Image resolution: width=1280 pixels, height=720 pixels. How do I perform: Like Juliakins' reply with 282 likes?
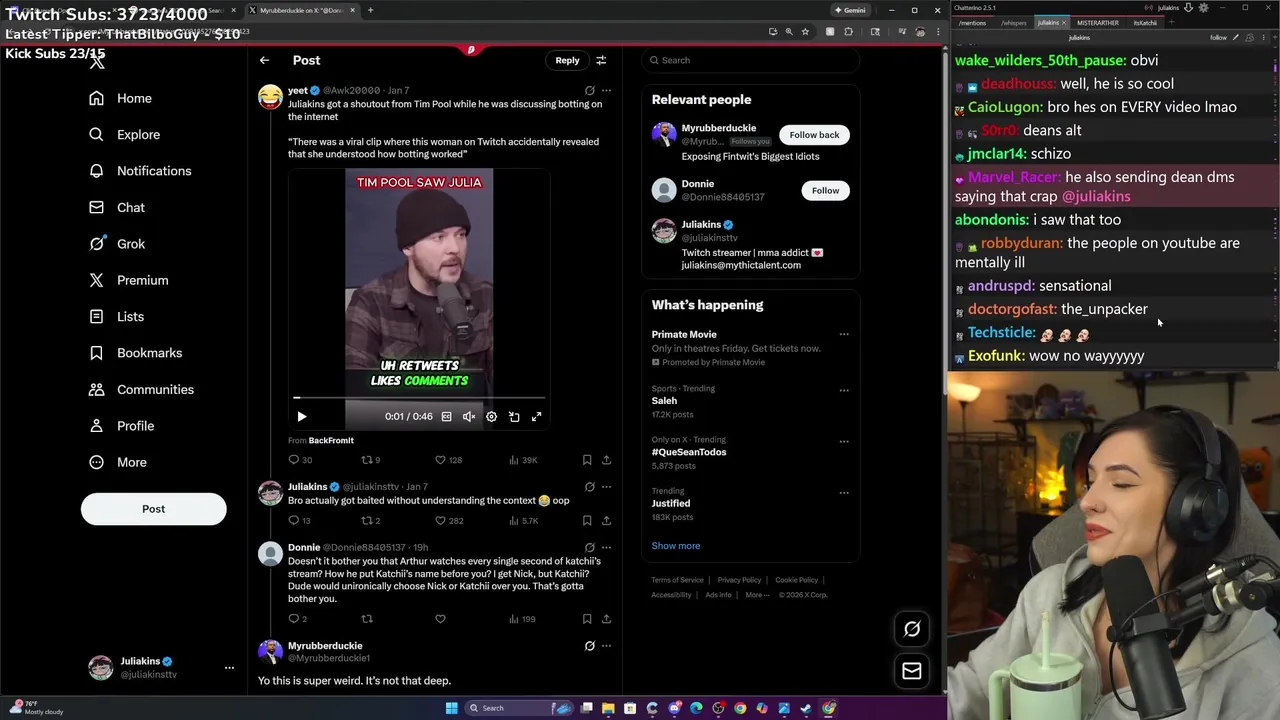coord(449,520)
